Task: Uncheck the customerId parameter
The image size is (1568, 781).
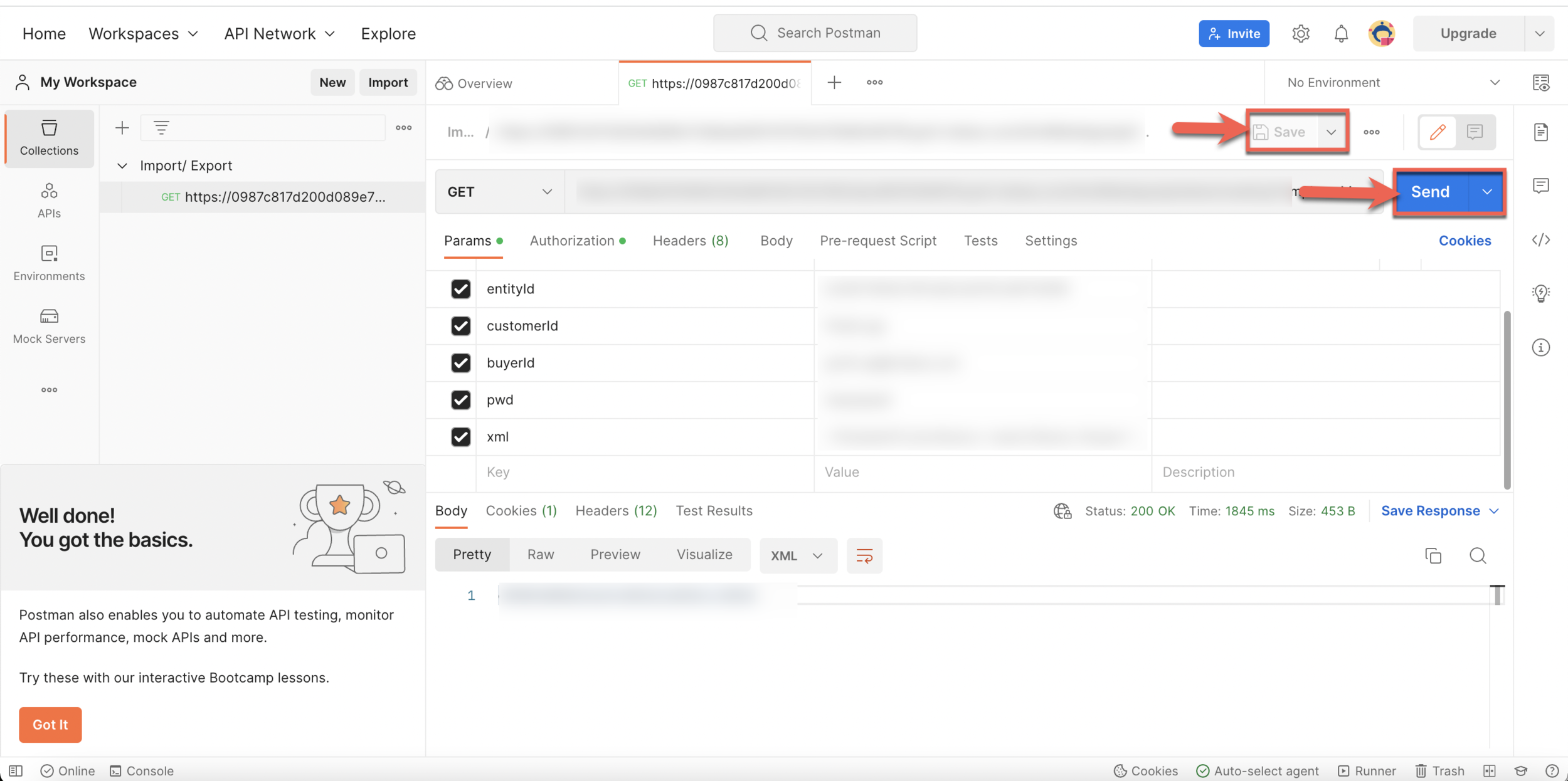Action: point(460,326)
